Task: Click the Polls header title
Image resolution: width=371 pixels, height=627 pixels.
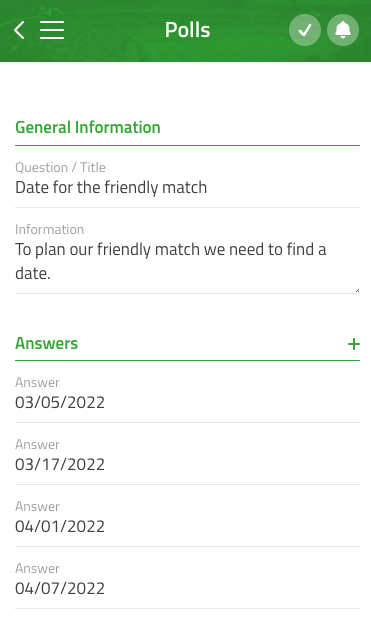Action: 187,30
